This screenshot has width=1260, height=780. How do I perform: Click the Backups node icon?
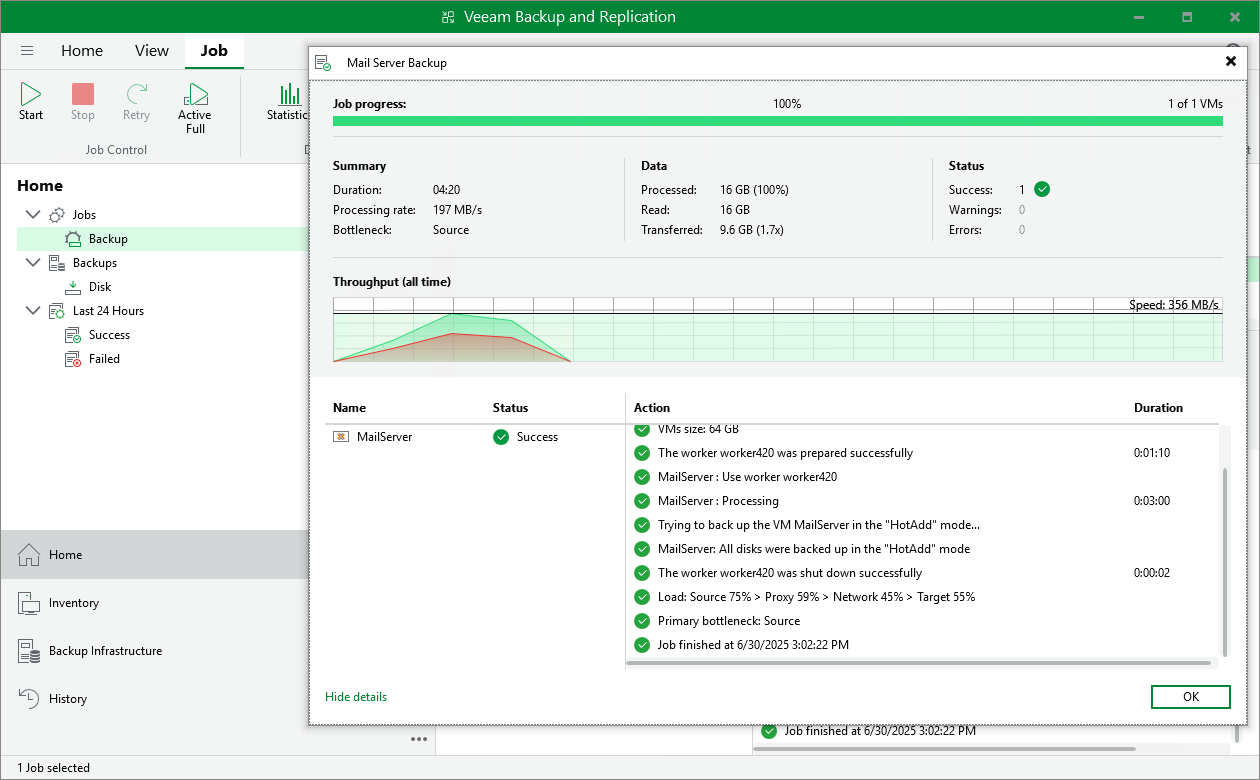pos(58,263)
